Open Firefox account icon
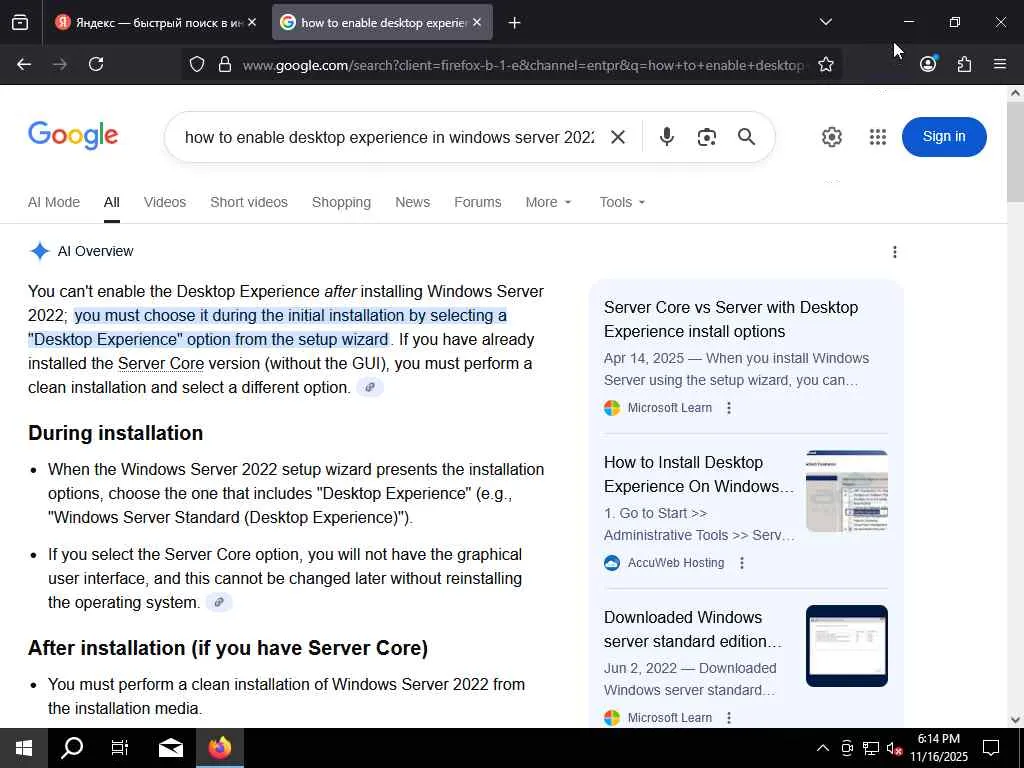This screenshot has height=768, width=1024. coord(928,63)
